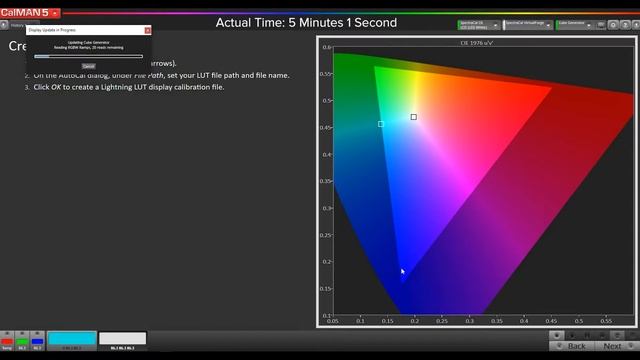Click the text 'Click OK to create a Lightning LUT'
This screenshot has width=640, height=360.
tap(129, 87)
